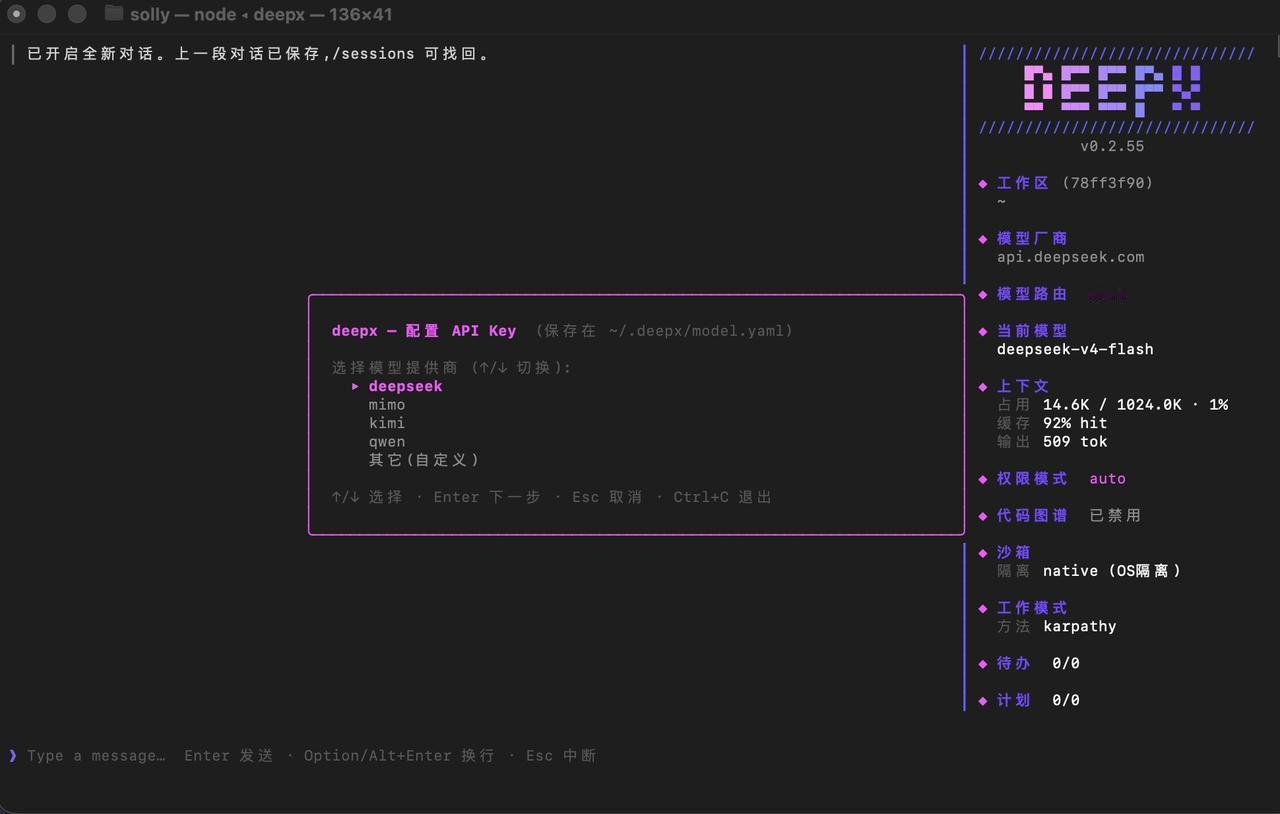1280x814 pixels.
Task: Click the 模型厂商 sidebar heading
Action: [x=1032, y=238]
